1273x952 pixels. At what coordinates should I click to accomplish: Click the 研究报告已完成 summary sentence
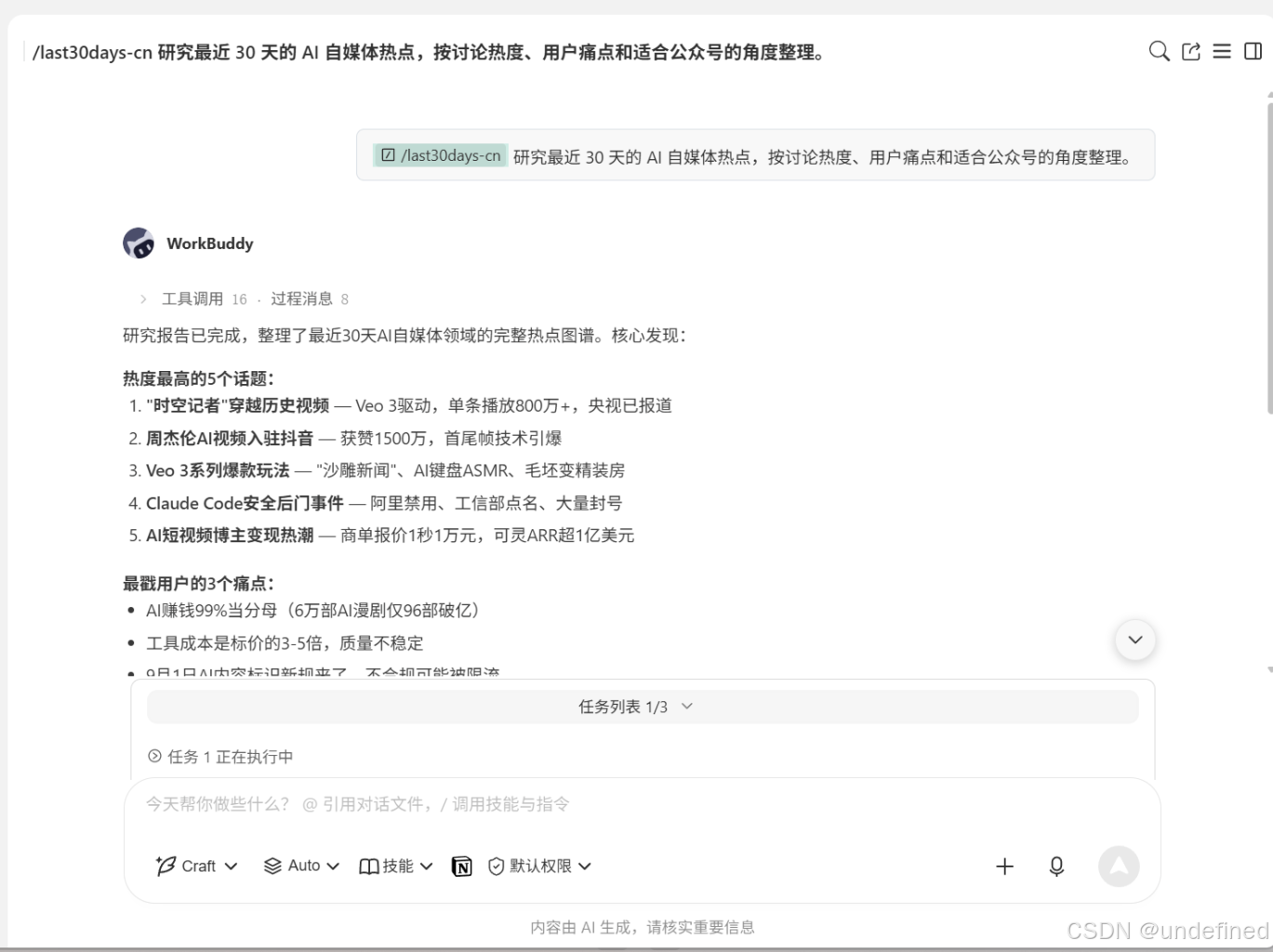tap(404, 336)
